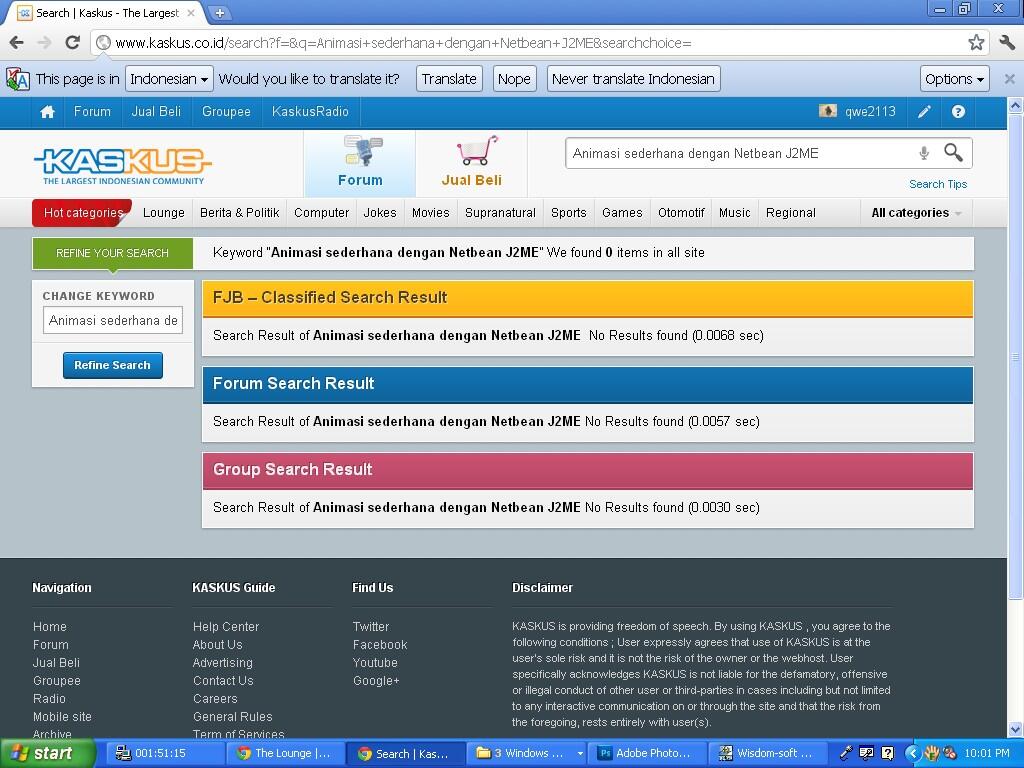Image resolution: width=1024 pixels, height=768 pixels.
Task: Expand the All categories dropdown
Action: pyautogui.click(x=916, y=213)
